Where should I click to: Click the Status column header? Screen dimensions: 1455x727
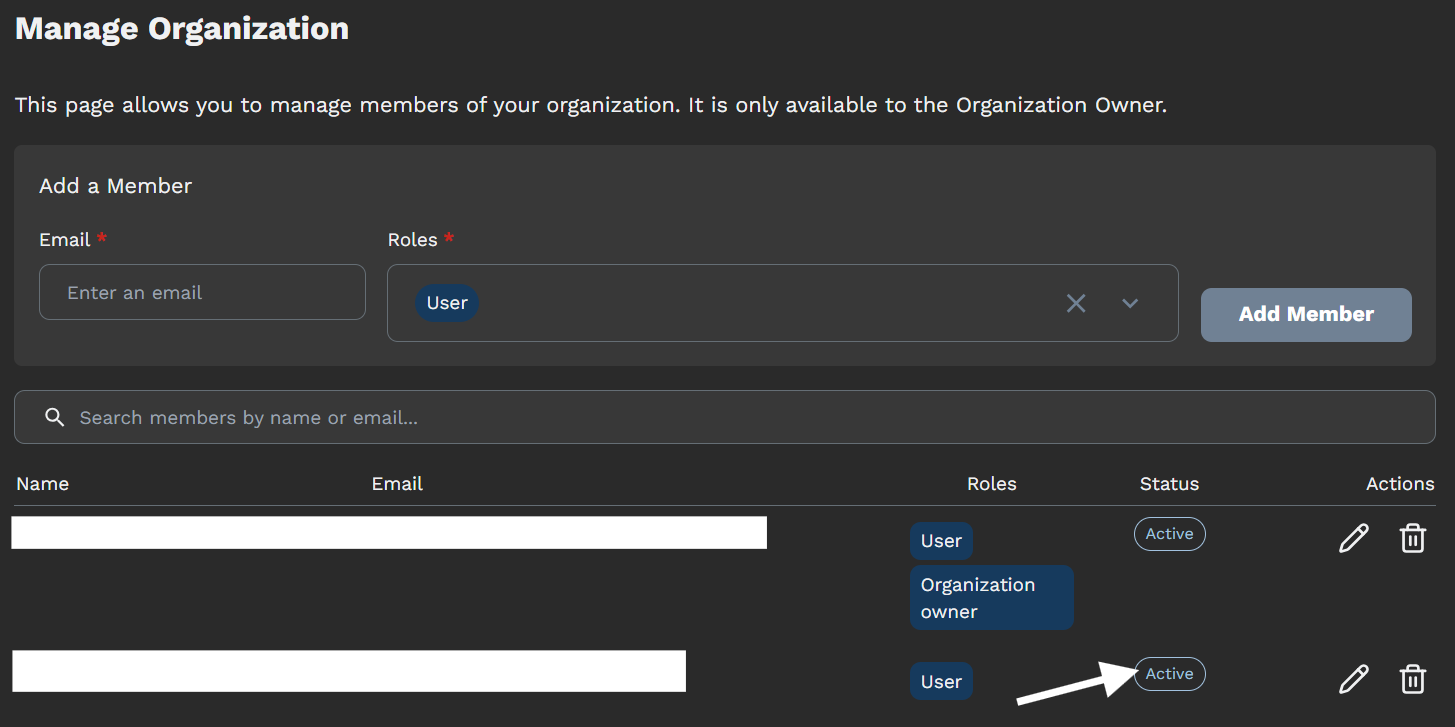pos(1169,484)
